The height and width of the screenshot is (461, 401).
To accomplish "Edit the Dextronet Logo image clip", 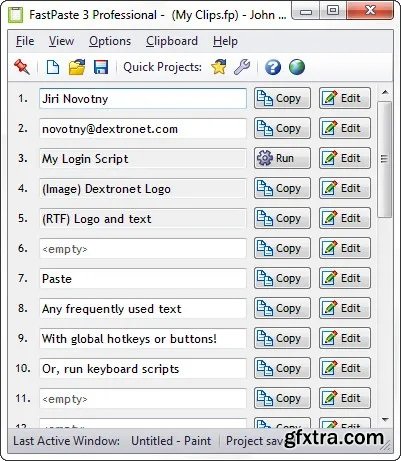I will pos(345,188).
